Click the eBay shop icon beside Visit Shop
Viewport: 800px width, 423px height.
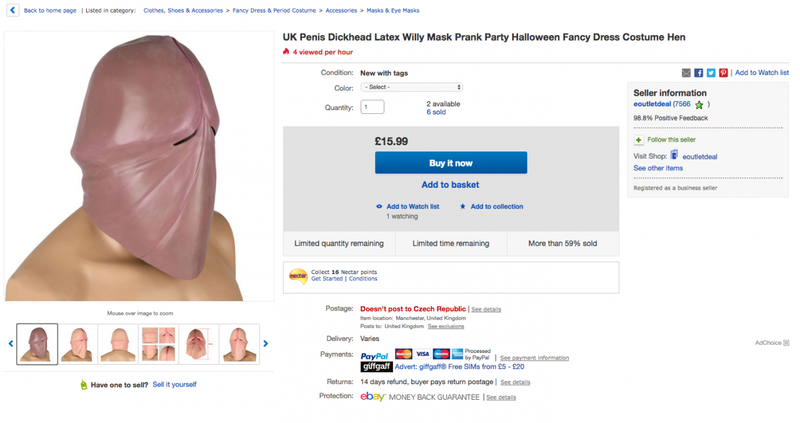click(x=674, y=156)
